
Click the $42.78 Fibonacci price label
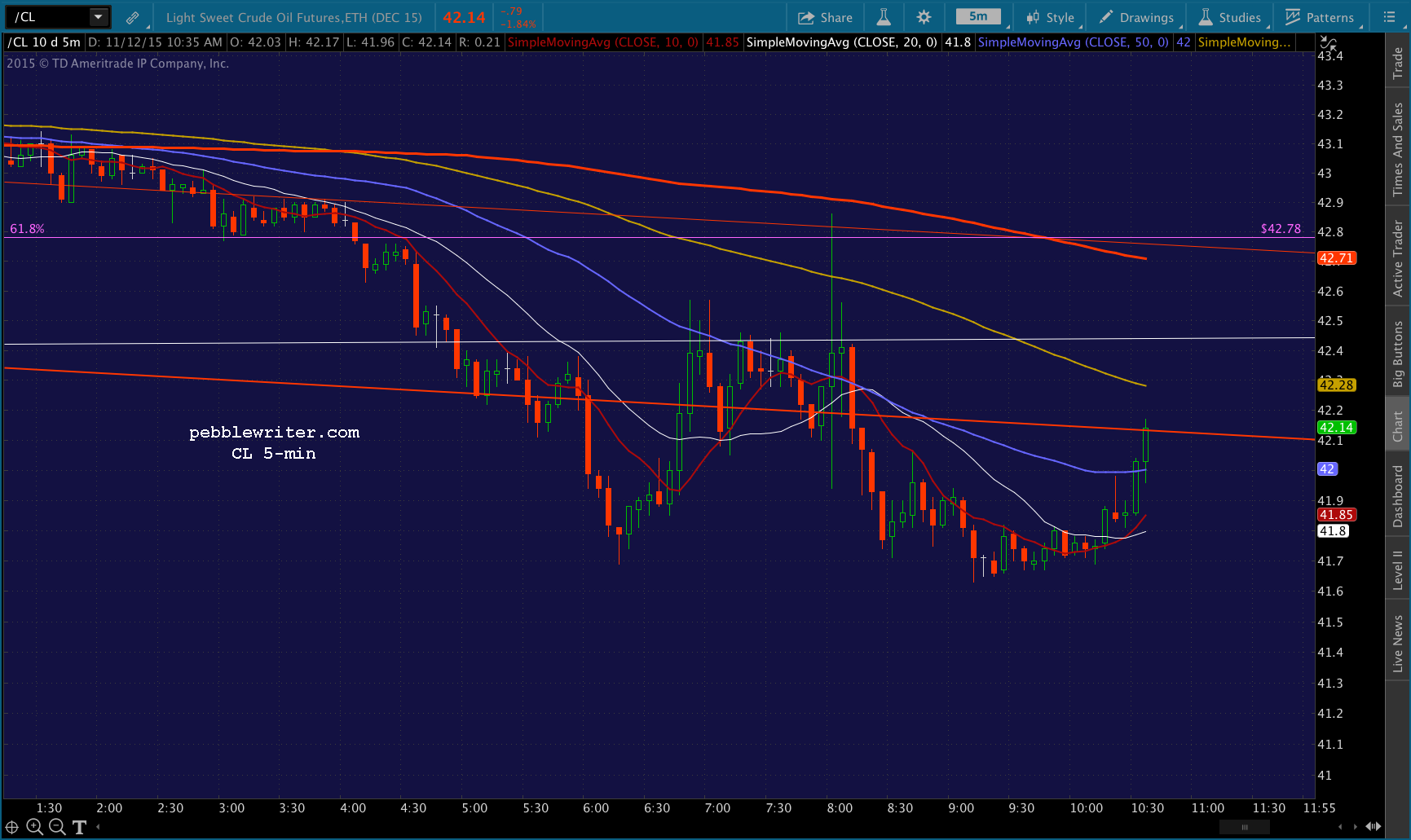(x=1281, y=229)
